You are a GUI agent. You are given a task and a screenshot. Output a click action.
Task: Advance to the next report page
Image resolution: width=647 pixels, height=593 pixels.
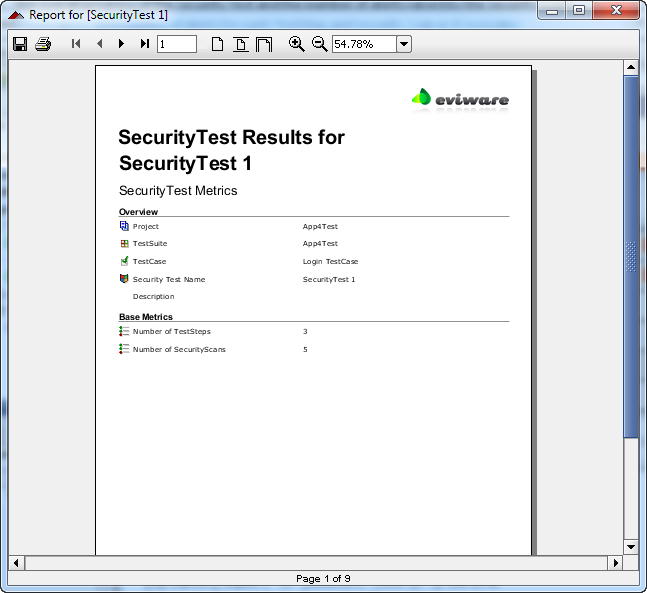tap(121, 44)
